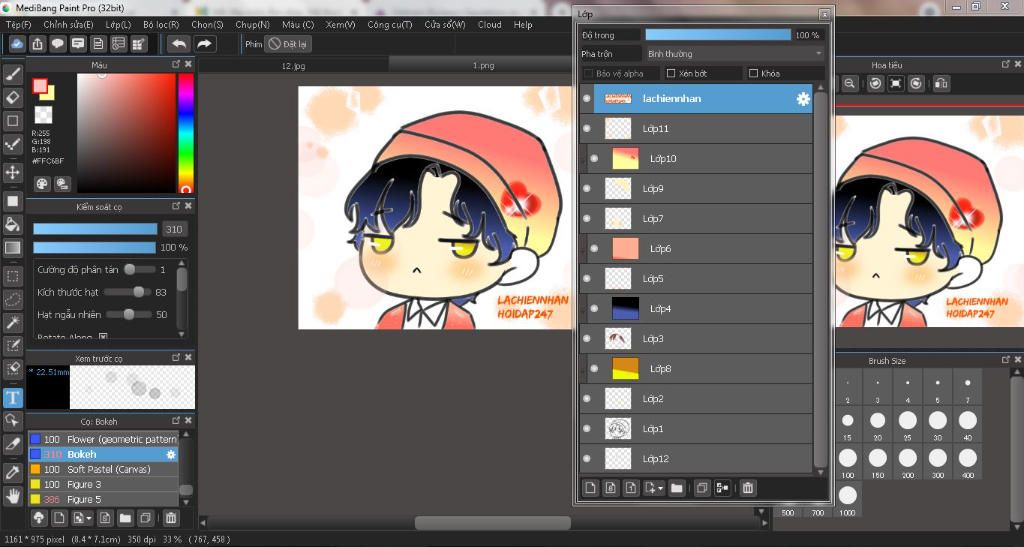This screenshot has height=547, width=1024.
Task: Click the foreground color swatch
Action: pyautogui.click(x=40, y=86)
